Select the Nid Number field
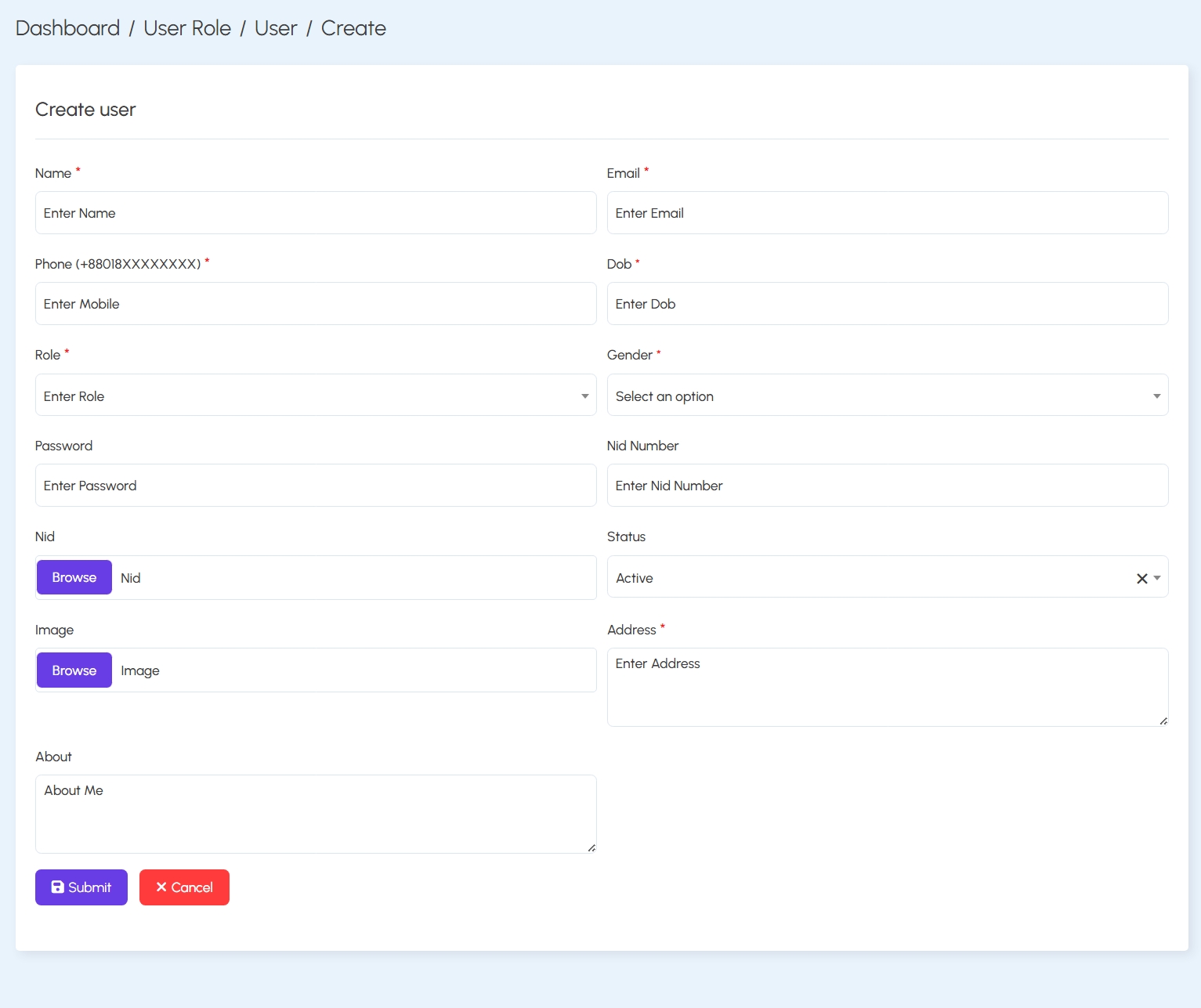 tap(888, 486)
